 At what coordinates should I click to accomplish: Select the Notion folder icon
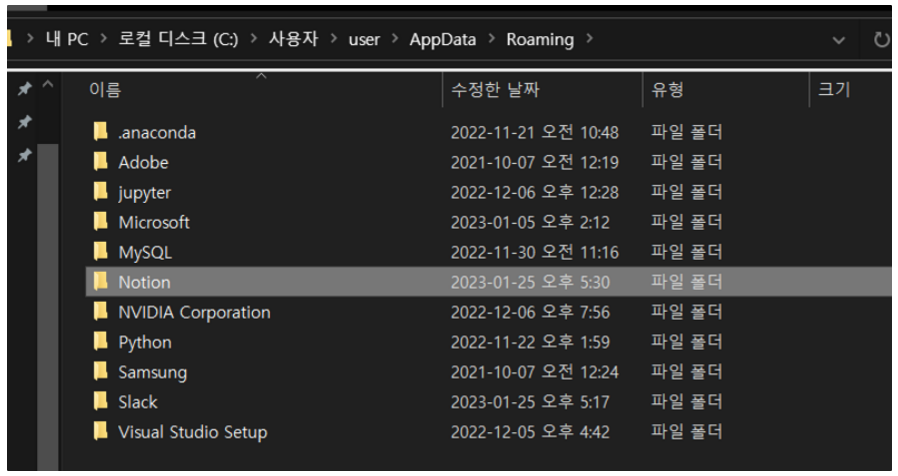[100, 281]
